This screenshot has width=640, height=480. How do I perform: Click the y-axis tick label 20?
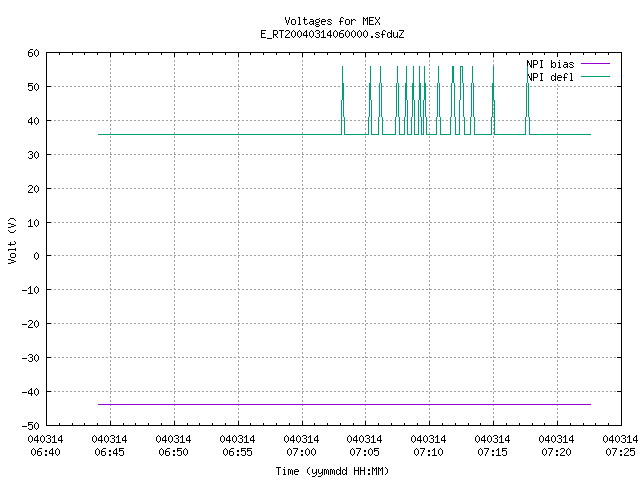[x=33, y=189]
